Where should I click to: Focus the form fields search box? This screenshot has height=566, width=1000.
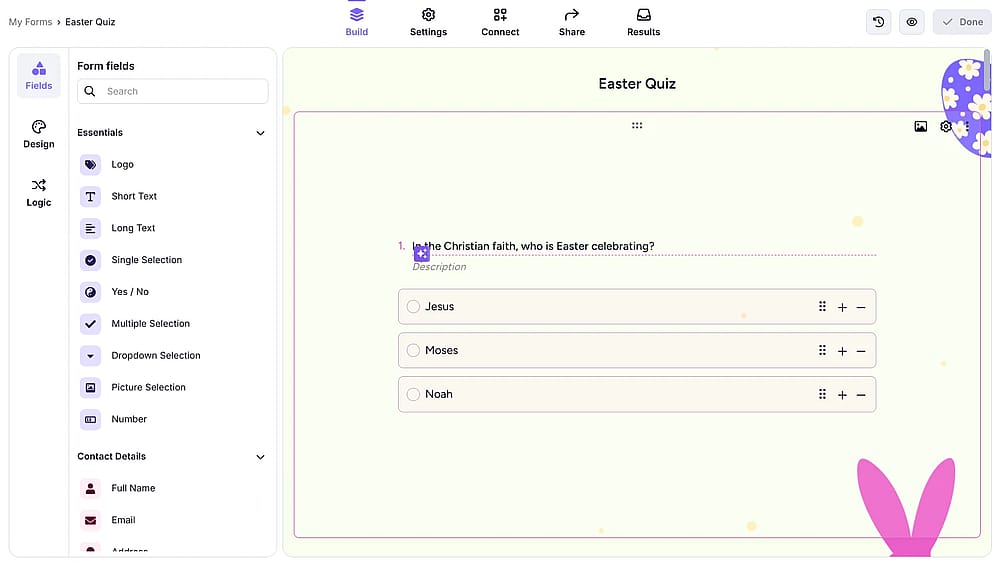tap(172, 91)
